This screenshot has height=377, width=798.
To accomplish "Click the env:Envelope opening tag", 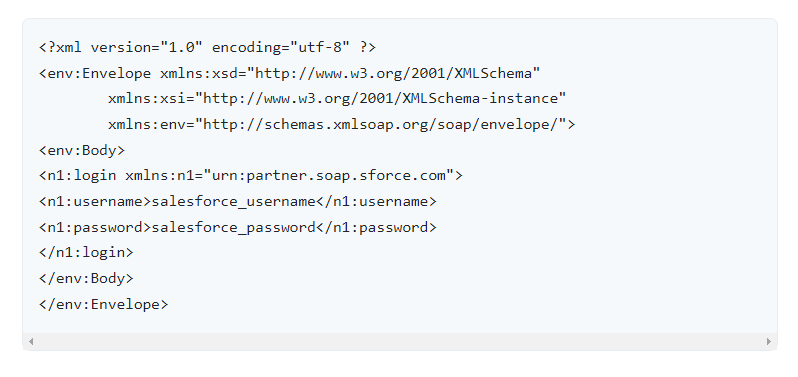I will (95, 74).
